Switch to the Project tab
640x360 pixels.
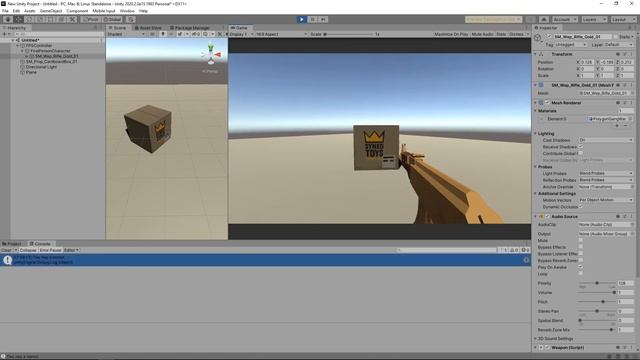point(12,244)
